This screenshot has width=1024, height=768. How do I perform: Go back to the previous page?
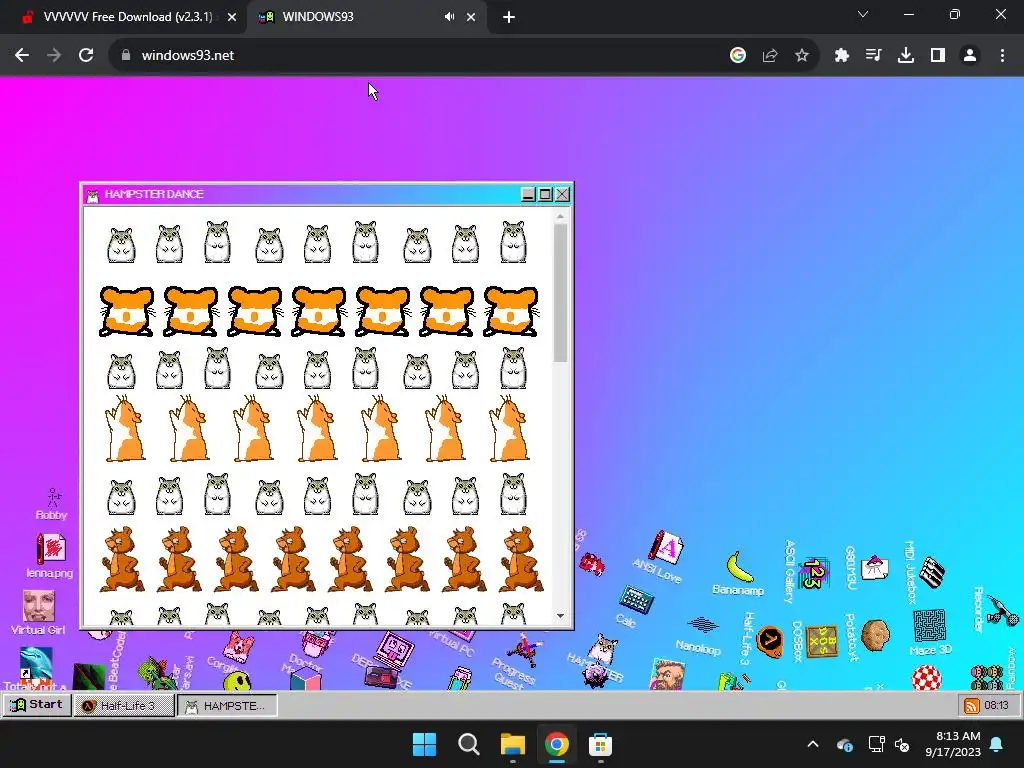coord(22,56)
